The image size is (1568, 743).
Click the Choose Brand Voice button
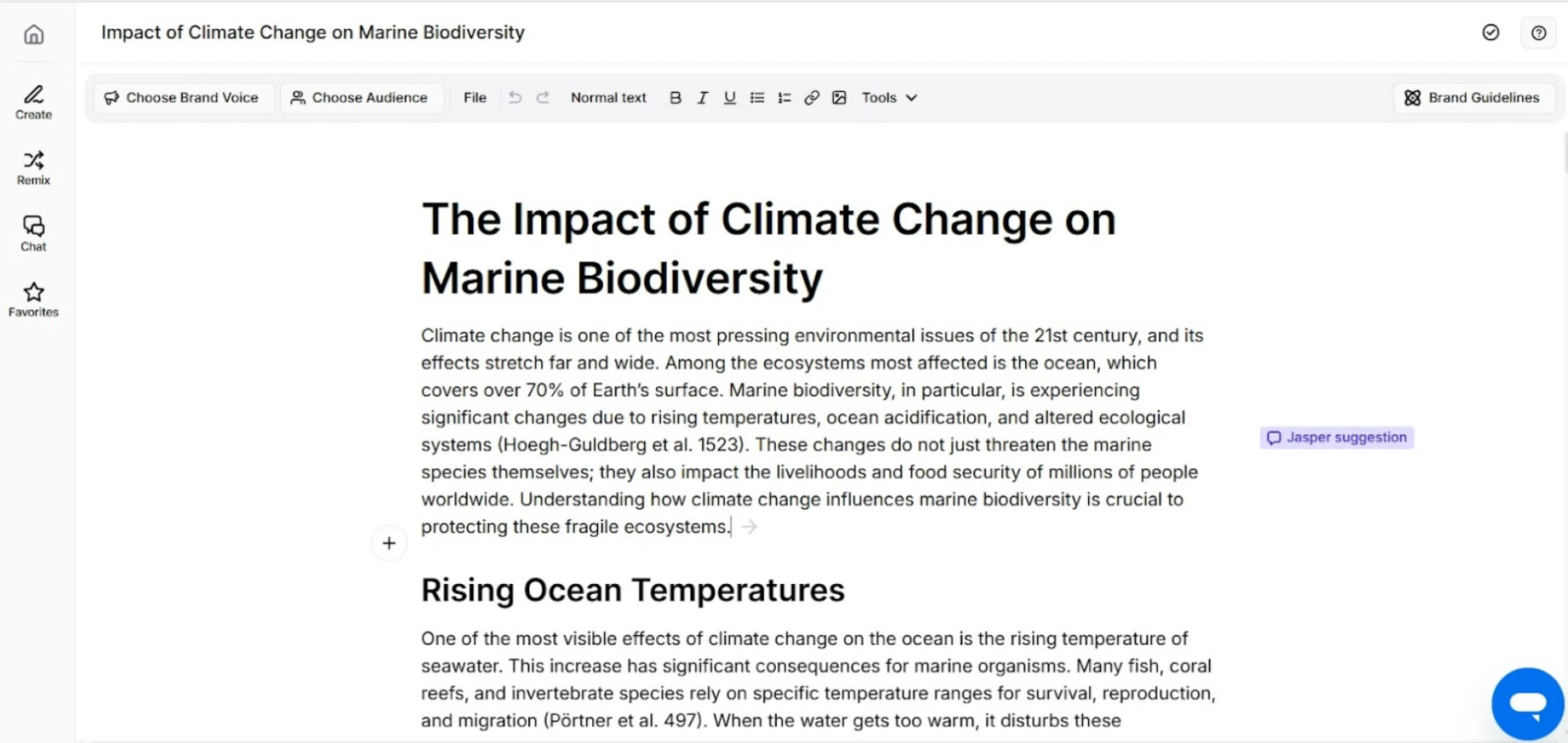182,98
